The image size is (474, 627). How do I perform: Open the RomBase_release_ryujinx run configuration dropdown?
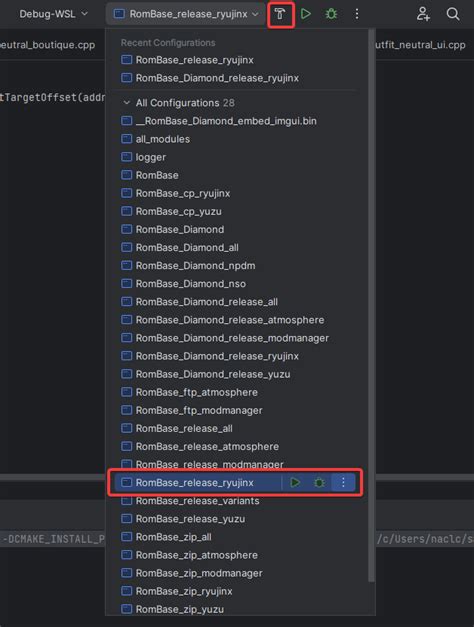pos(186,14)
